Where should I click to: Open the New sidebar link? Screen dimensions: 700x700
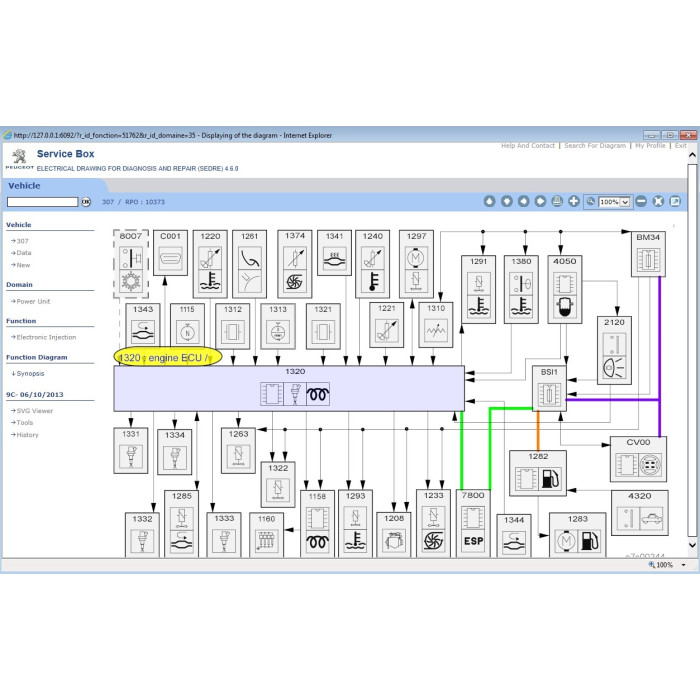point(23,265)
